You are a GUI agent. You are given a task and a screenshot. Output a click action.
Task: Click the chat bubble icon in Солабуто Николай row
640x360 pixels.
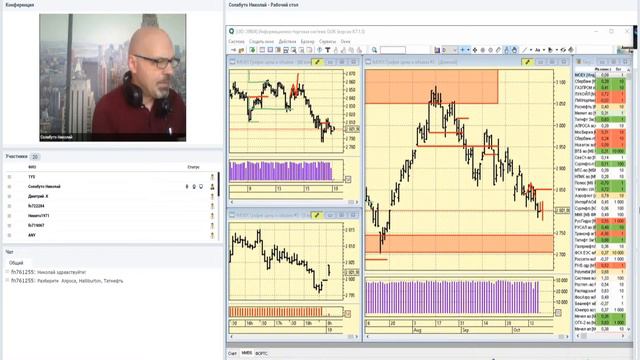201,187
